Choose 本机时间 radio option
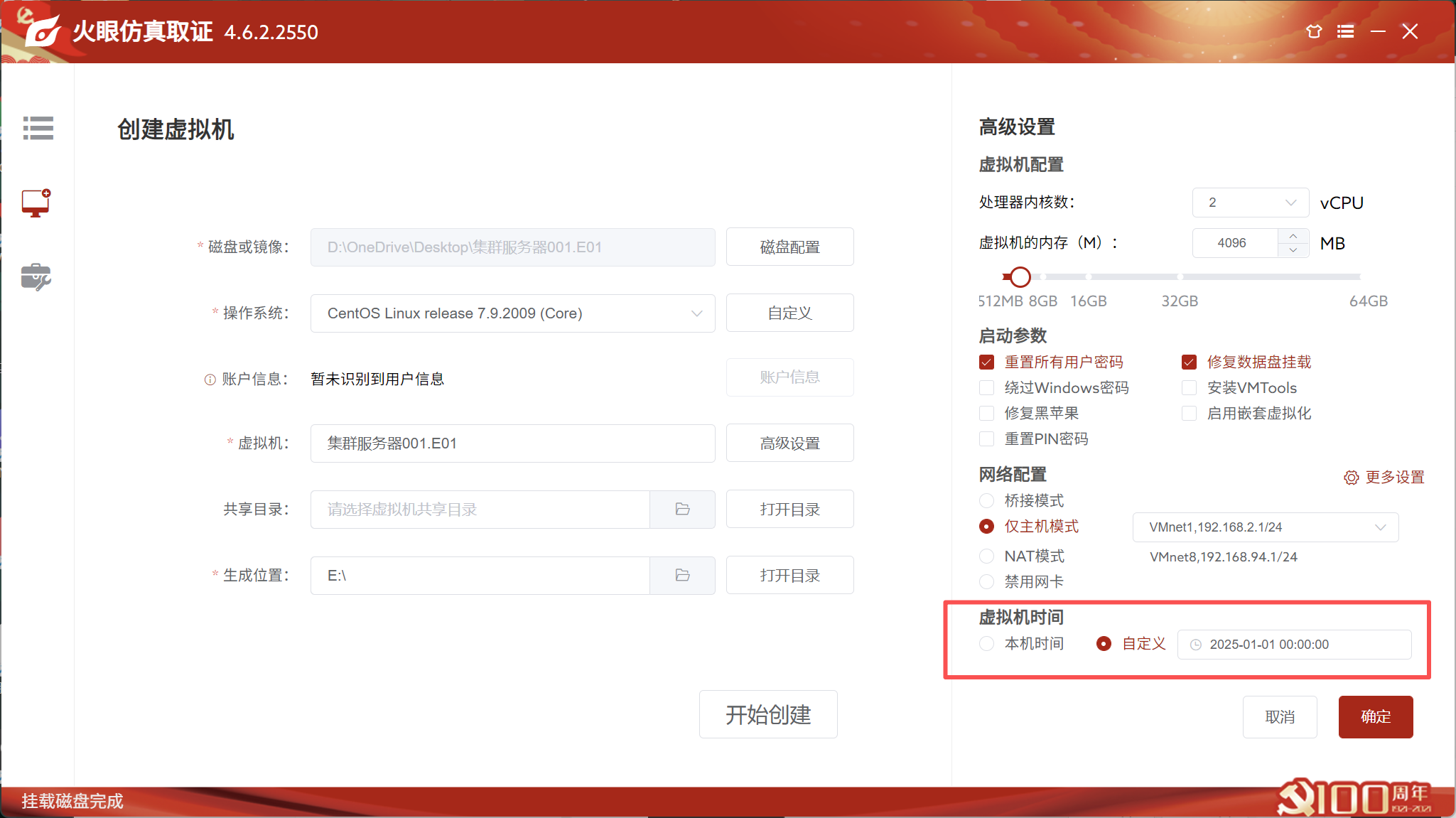Screen dimensions: 1456x818 point(986,644)
